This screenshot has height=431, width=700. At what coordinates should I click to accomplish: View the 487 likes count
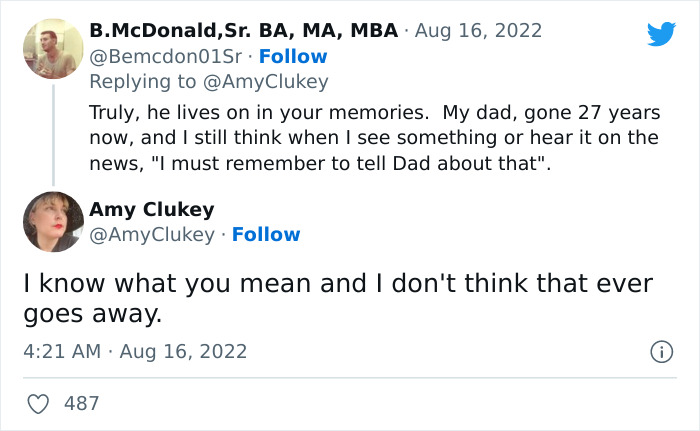[81, 404]
